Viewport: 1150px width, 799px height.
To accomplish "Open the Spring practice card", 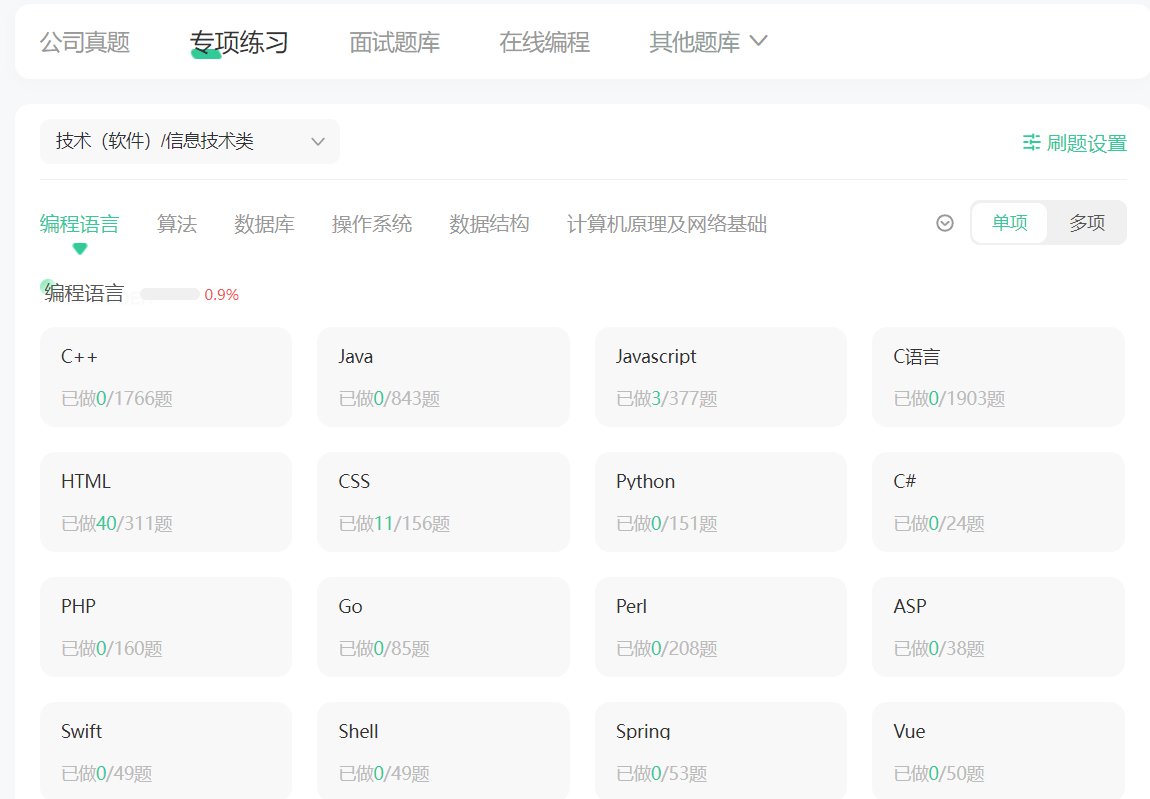I will [720, 751].
